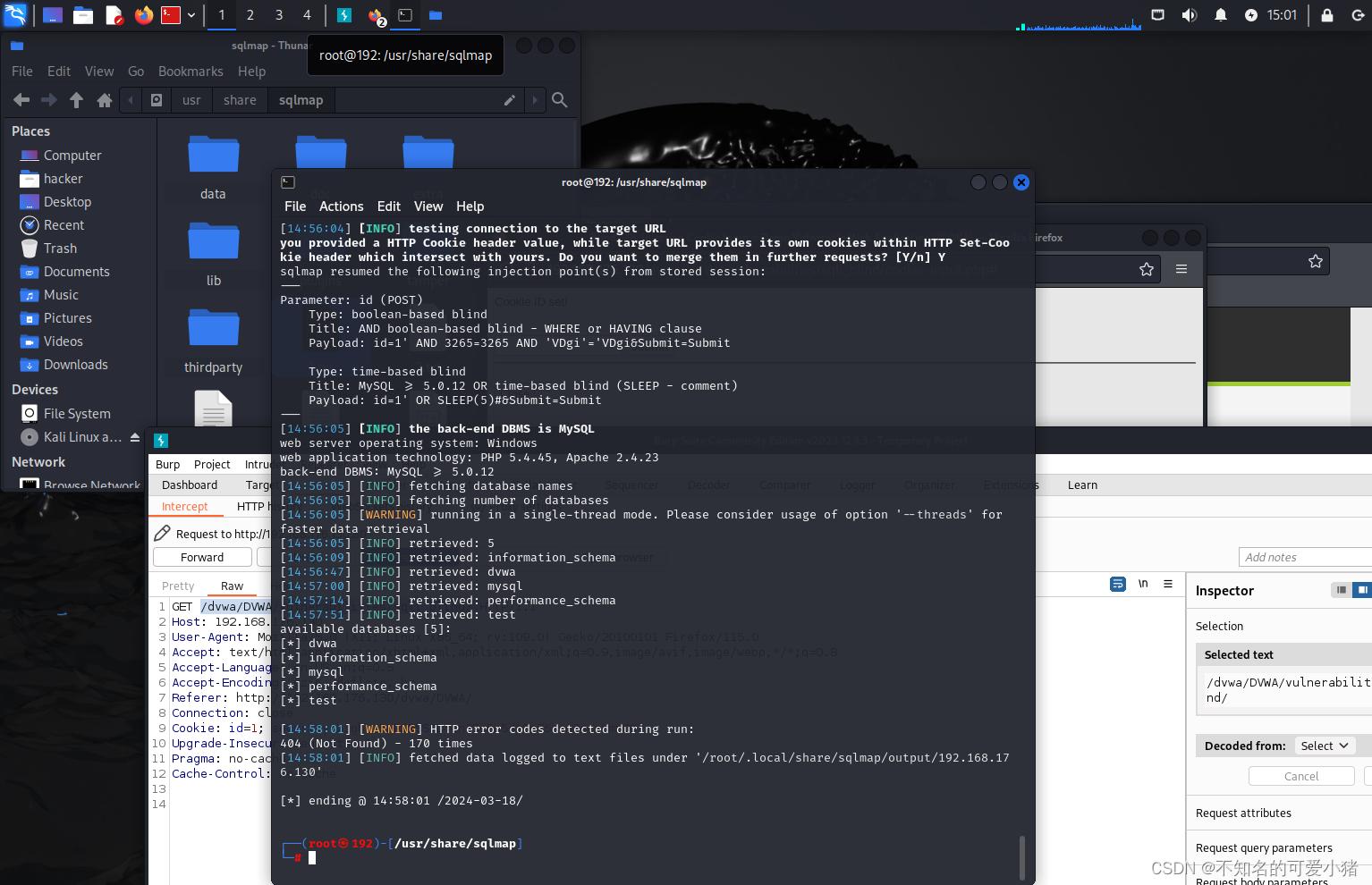Open the power manager tray icon
This screenshot has width=1372, height=885.
1251,15
